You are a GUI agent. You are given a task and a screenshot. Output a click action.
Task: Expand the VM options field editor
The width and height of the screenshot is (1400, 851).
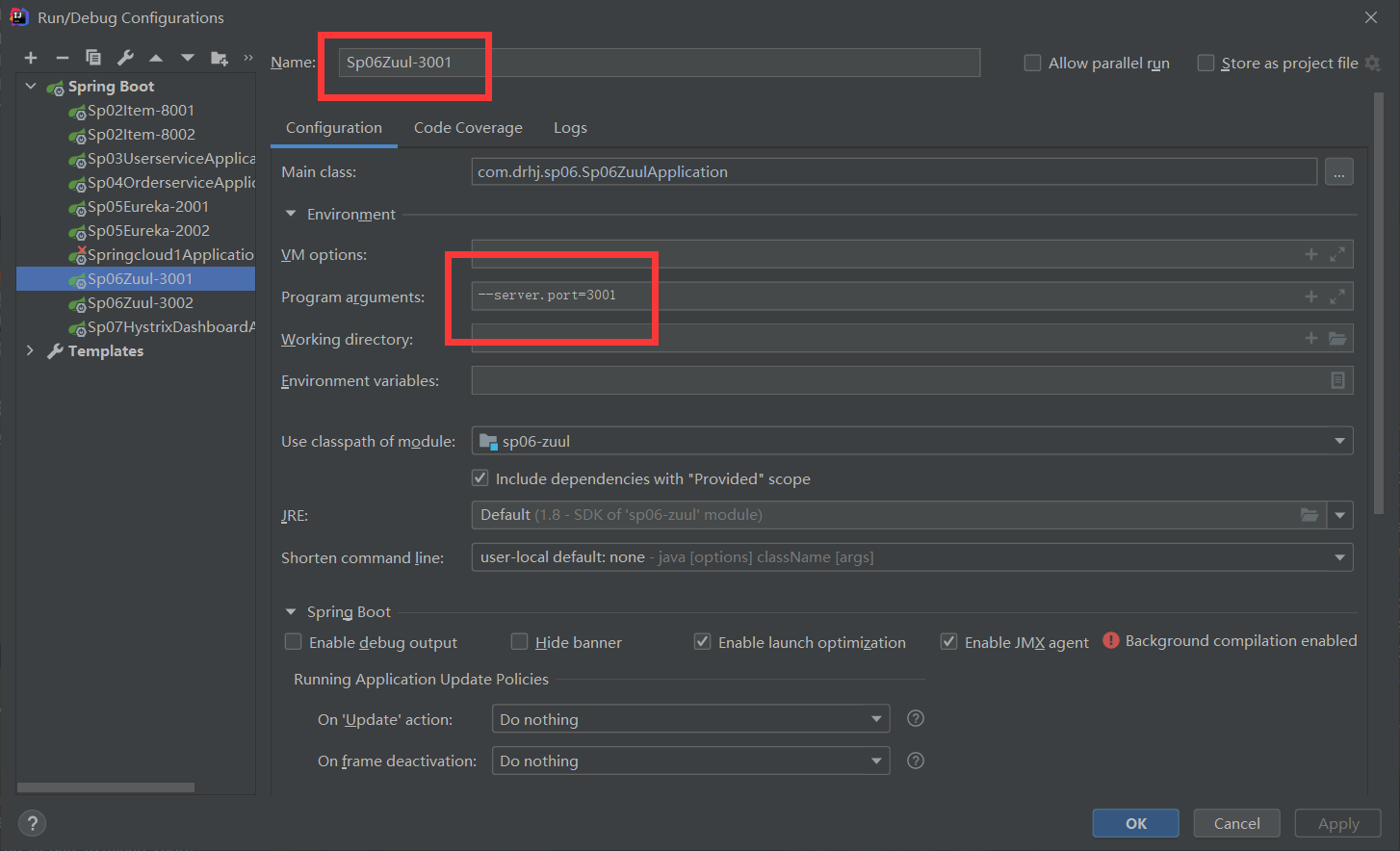1337,254
